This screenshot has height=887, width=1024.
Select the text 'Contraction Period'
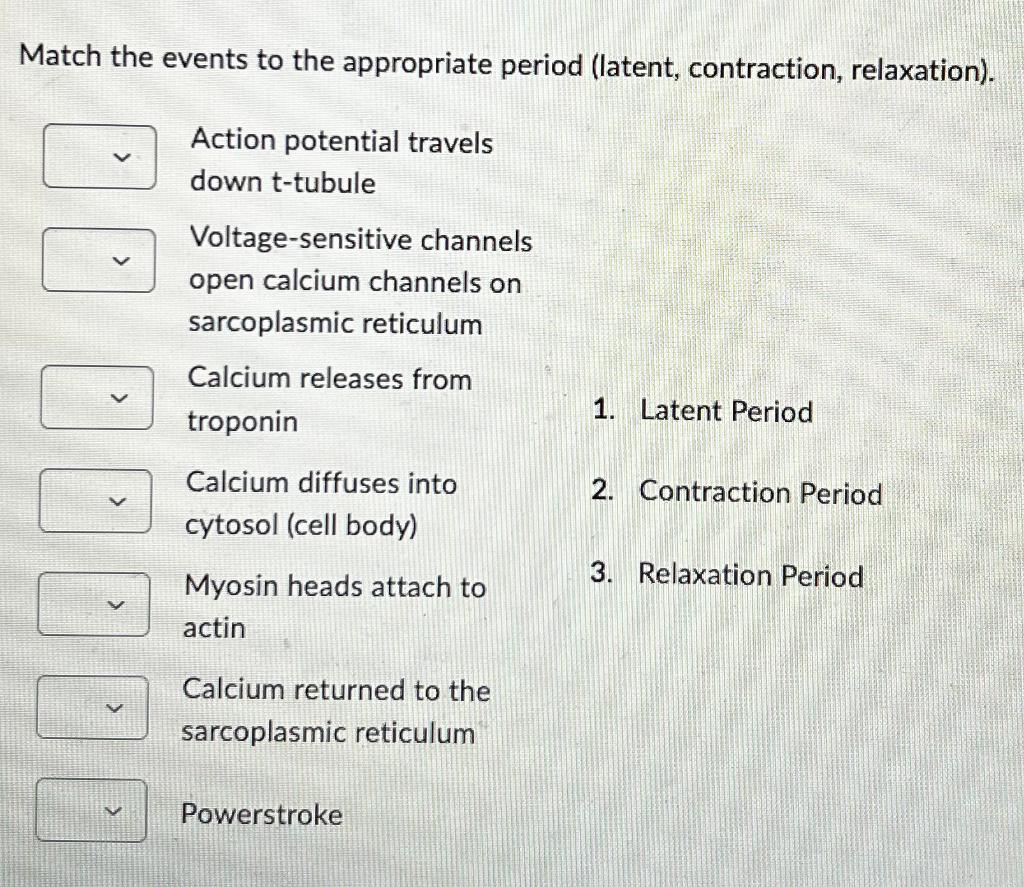(761, 492)
